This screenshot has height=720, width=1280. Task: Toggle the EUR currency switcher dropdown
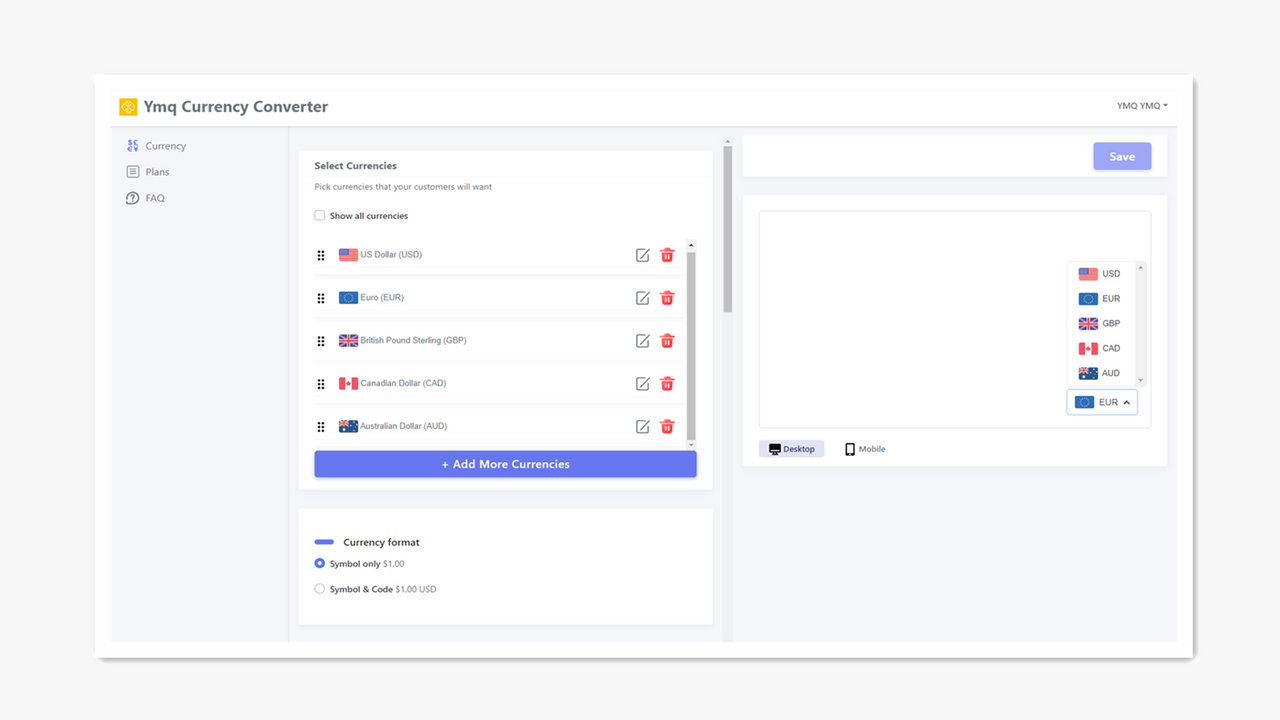pos(1102,402)
